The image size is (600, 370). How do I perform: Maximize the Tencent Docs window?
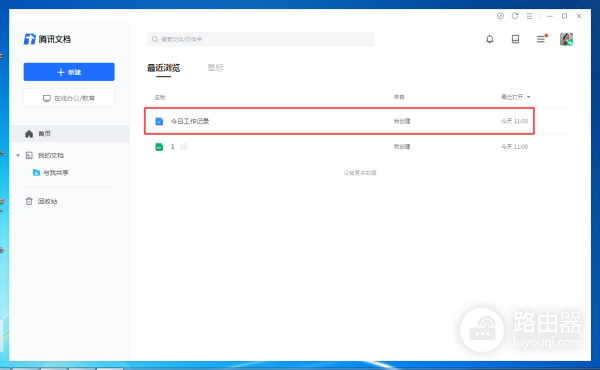tap(564, 16)
